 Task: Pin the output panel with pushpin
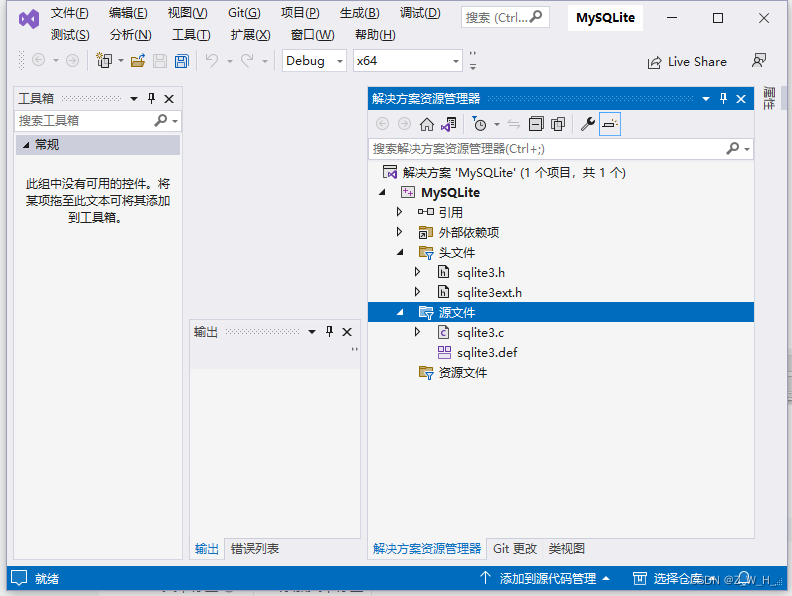tap(329, 331)
